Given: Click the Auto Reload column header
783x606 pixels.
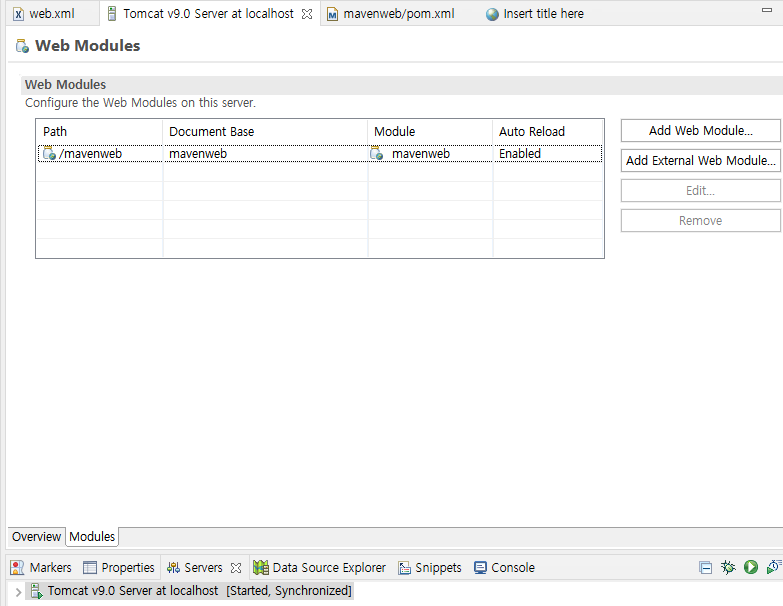Looking at the screenshot, I should [548, 132].
